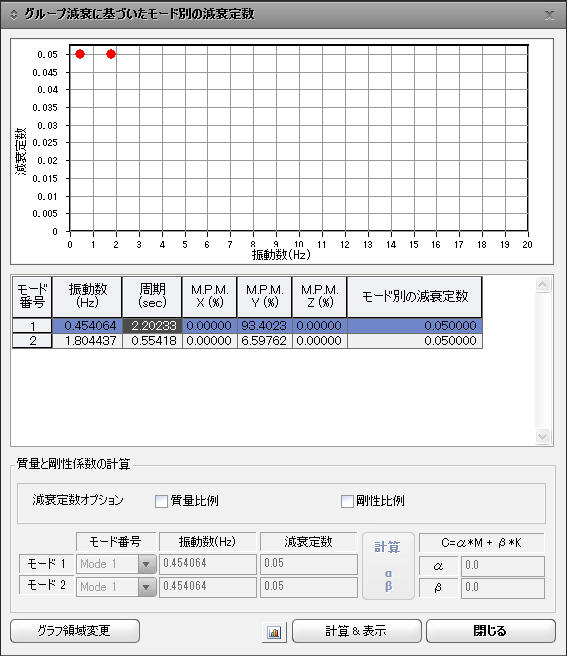The image size is (567, 656).
Task: Enable the 剛性比例 checkbox
Action: click(x=347, y=501)
